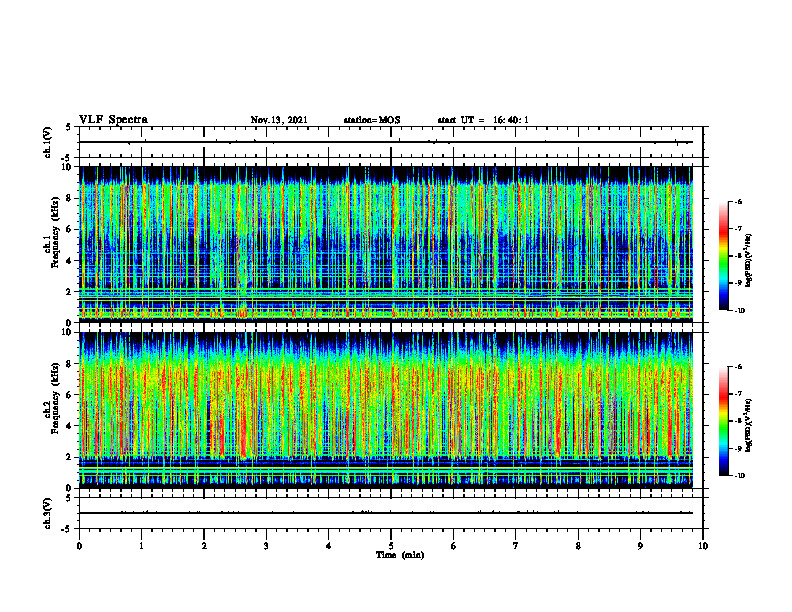Click the "-7" label on ch.2 color bar

tap(737, 394)
